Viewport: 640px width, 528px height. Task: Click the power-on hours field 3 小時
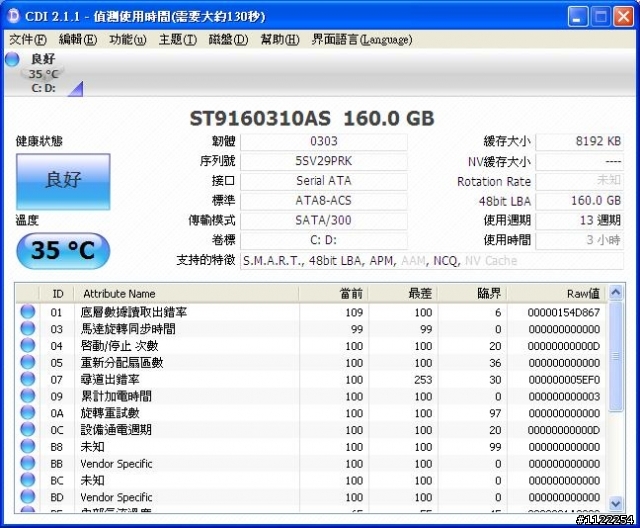[579, 240]
